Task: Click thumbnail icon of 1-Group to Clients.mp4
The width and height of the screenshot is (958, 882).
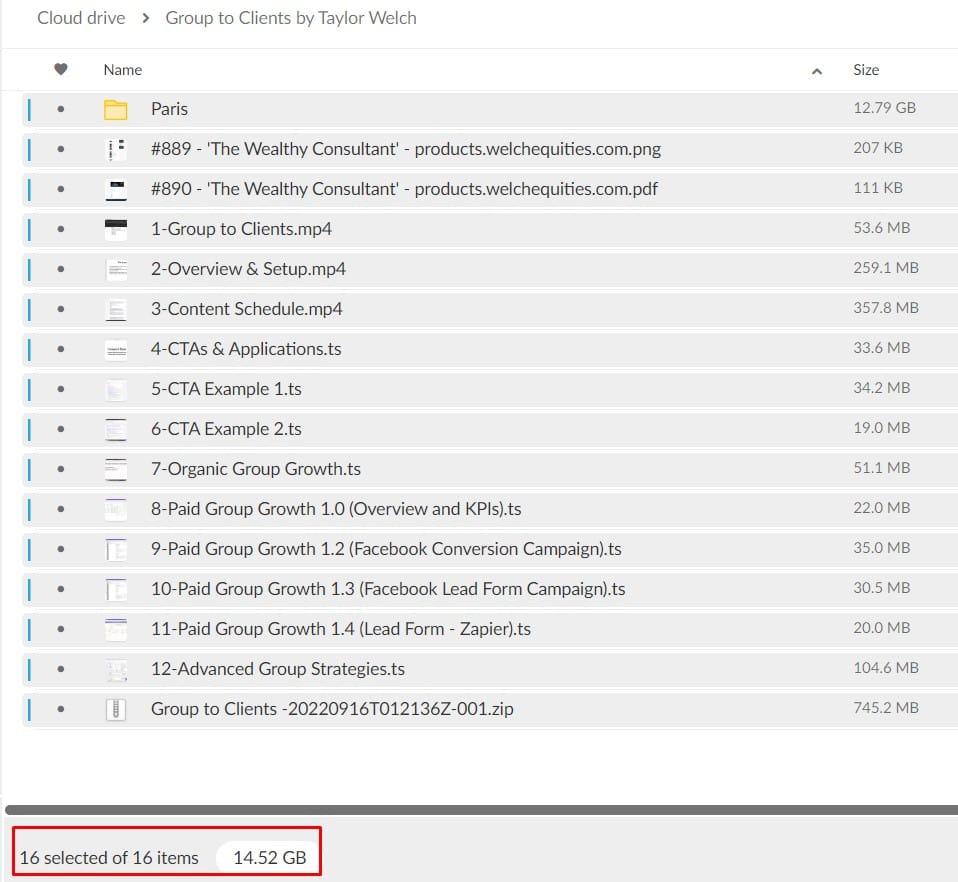Action: tap(116, 229)
